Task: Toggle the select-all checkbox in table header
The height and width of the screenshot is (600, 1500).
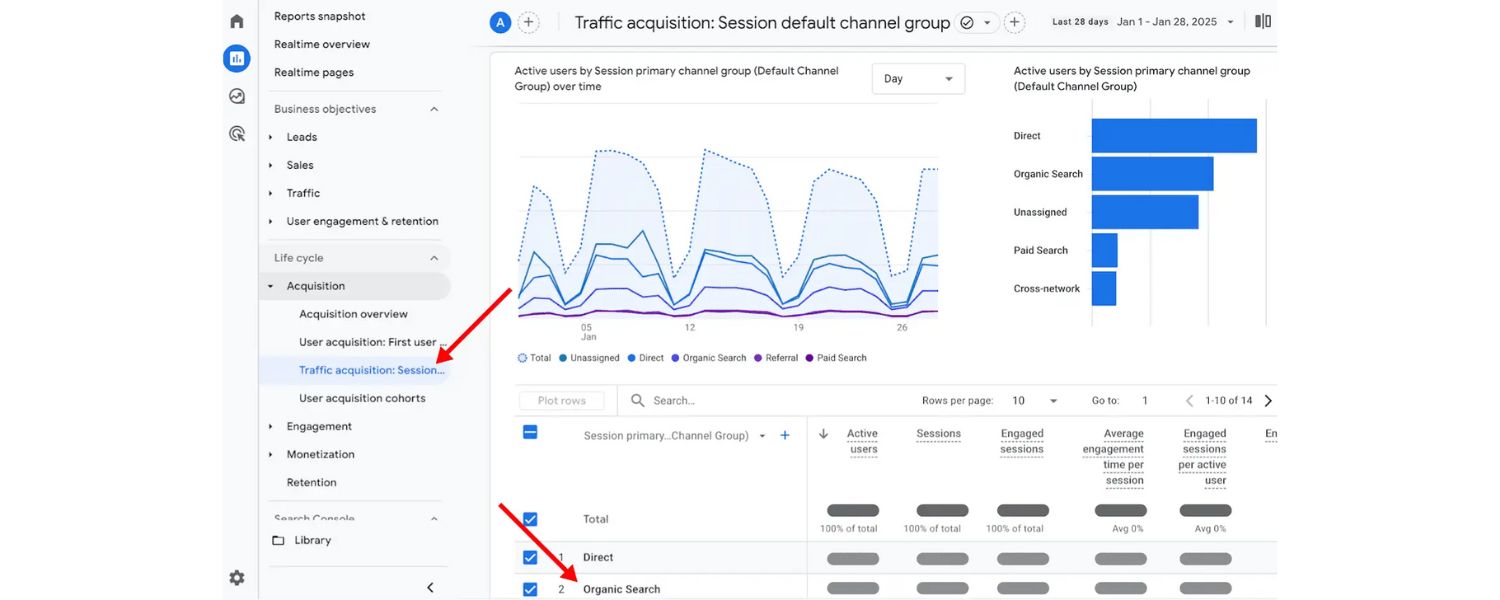Action: click(x=529, y=432)
